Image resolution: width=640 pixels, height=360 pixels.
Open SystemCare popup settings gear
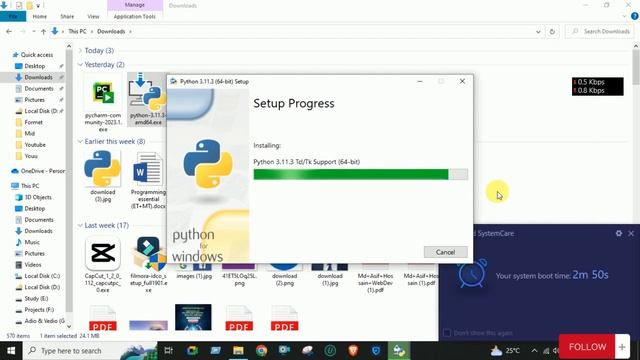(619, 233)
